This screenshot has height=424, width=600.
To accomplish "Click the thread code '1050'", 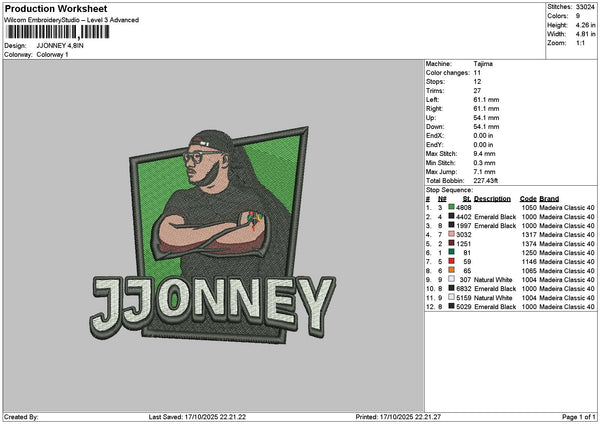I will click(529, 208).
